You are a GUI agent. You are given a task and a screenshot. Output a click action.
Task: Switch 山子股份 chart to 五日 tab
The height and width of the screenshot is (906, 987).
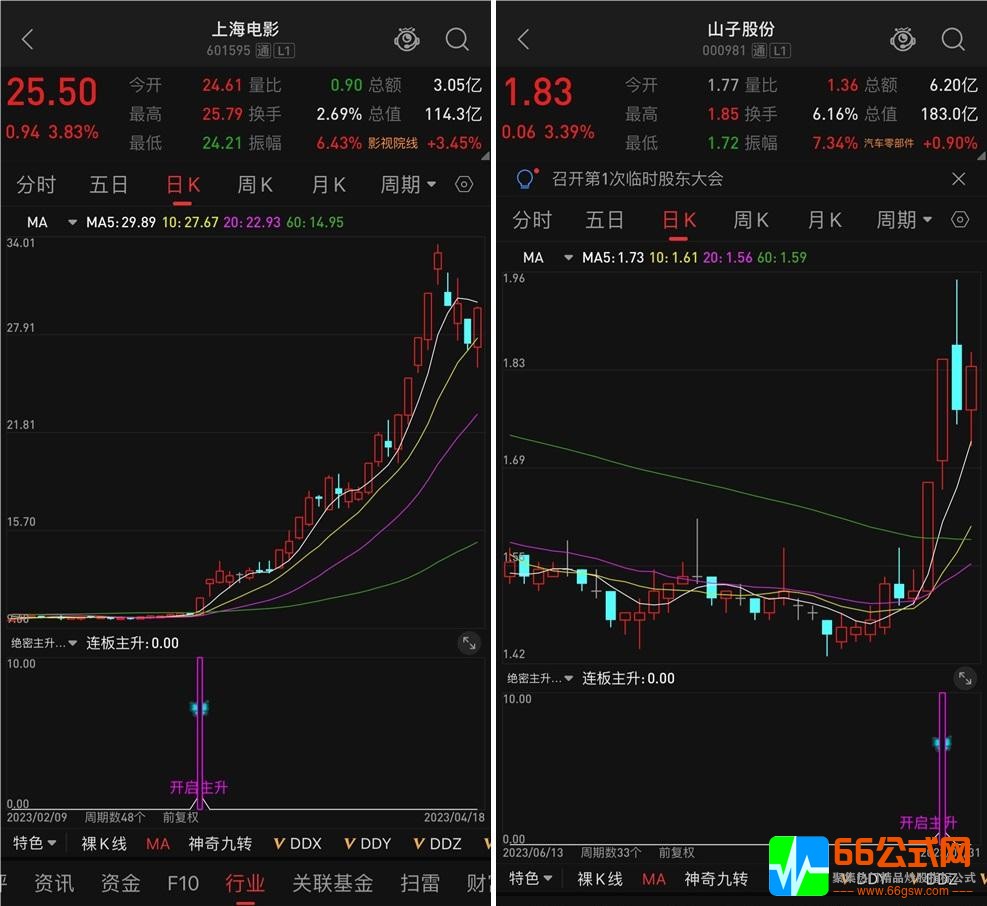coord(604,220)
